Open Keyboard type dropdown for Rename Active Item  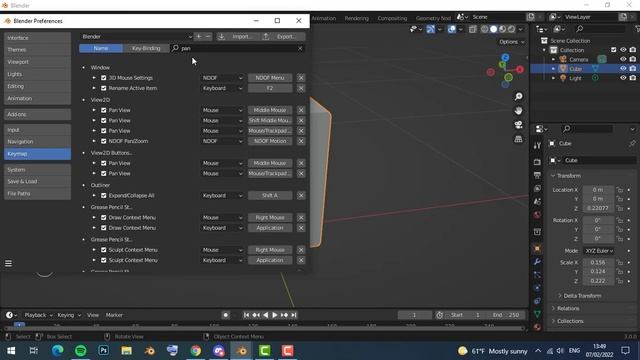(222, 88)
